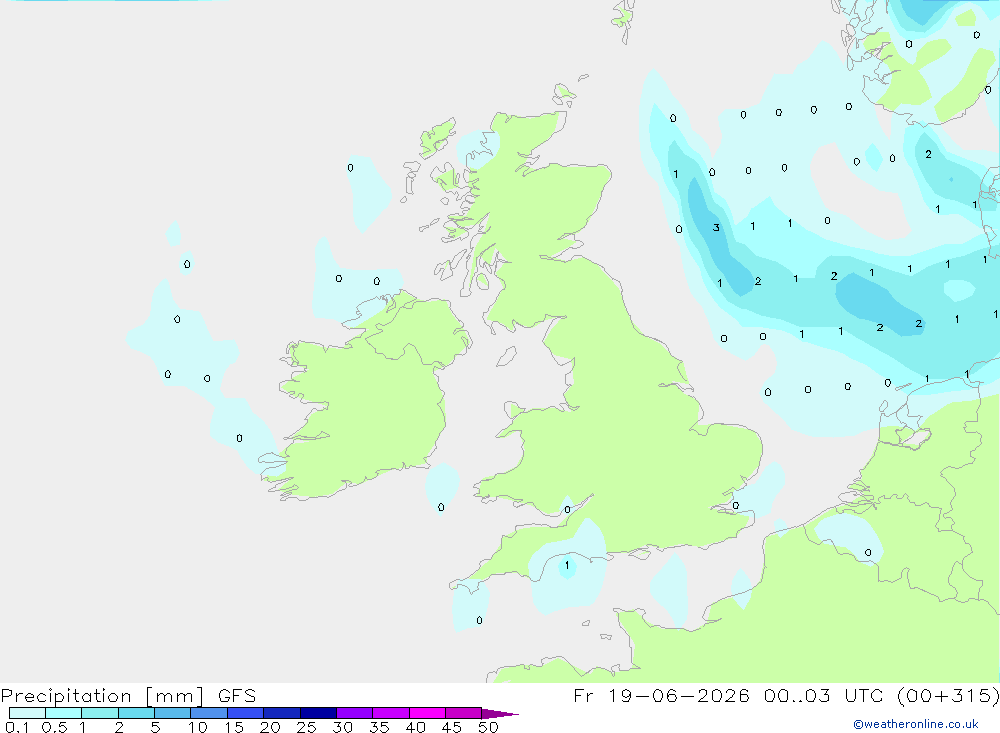Click the 20–25 mm dark blue legend swatch

[x=282, y=713]
